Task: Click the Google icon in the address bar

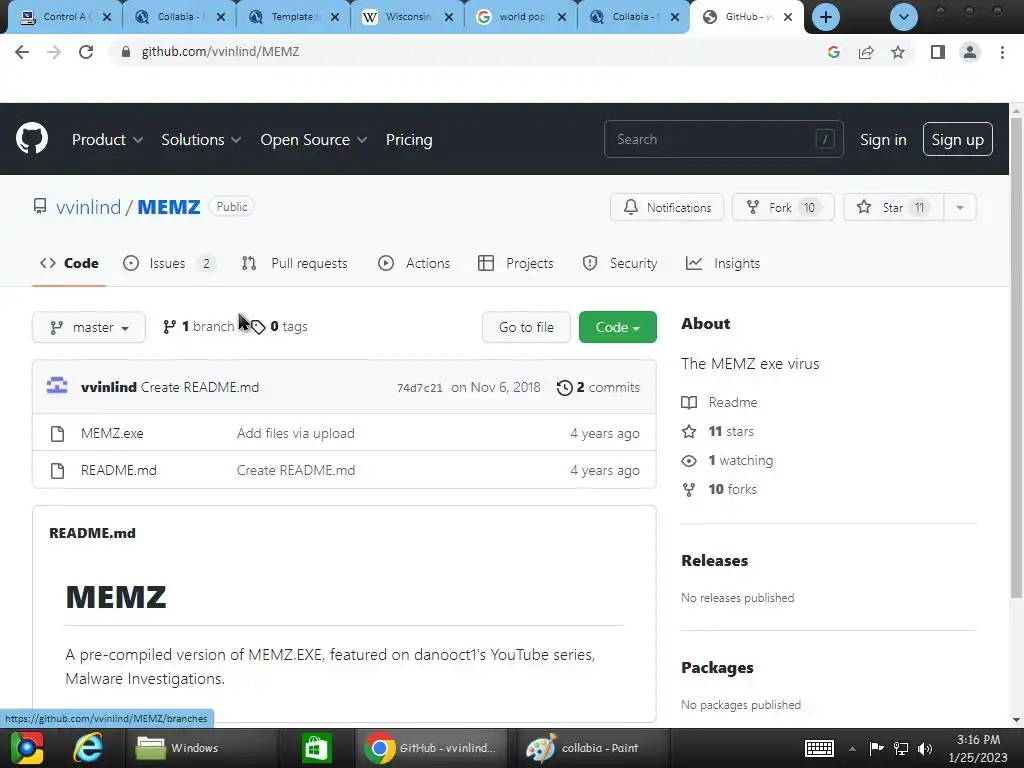Action: [833, 52]
